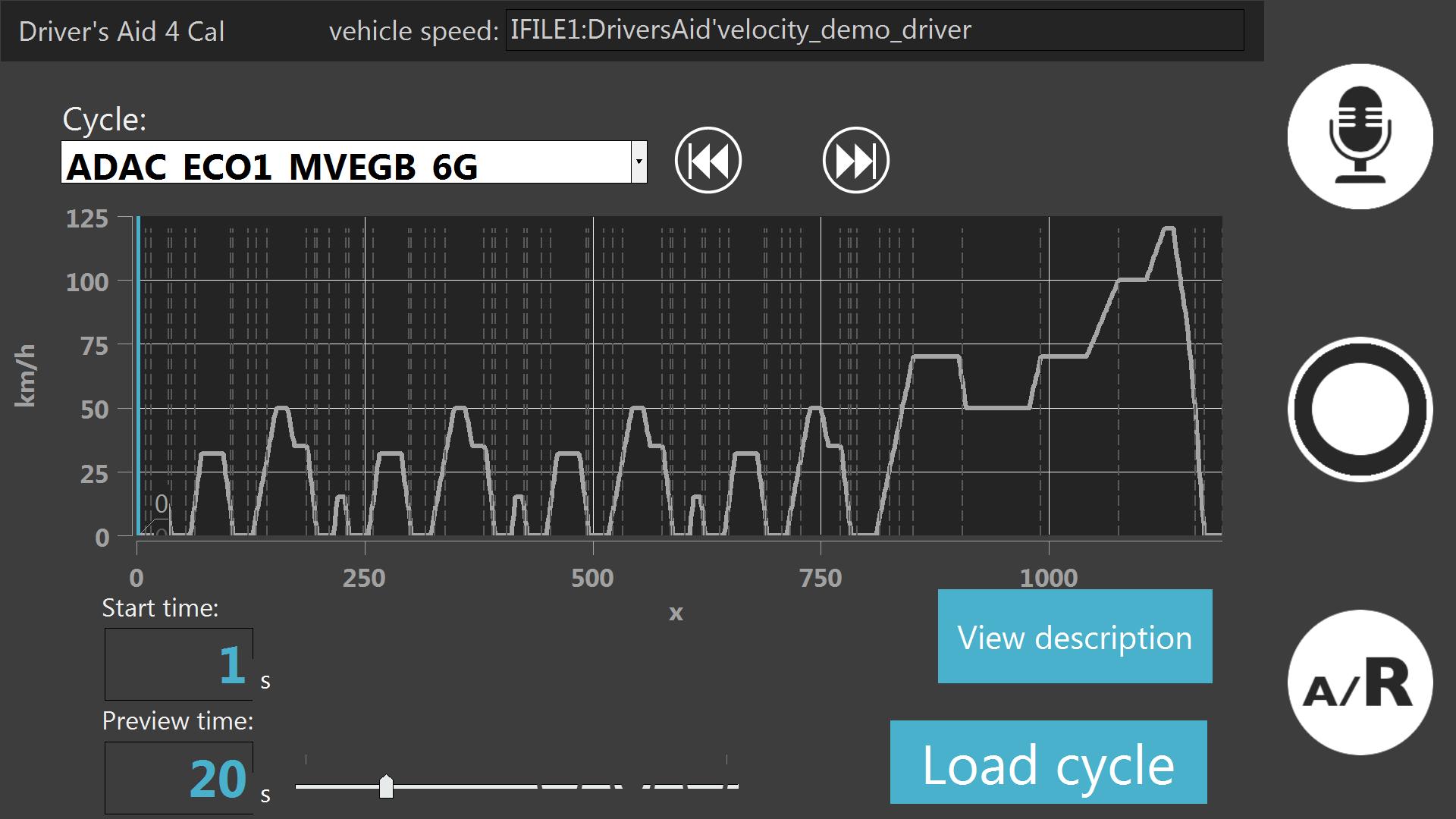
Task: Select the ADAC_ECO1_MVEGB_6G cycle combo box
Action: click(354, 162)
